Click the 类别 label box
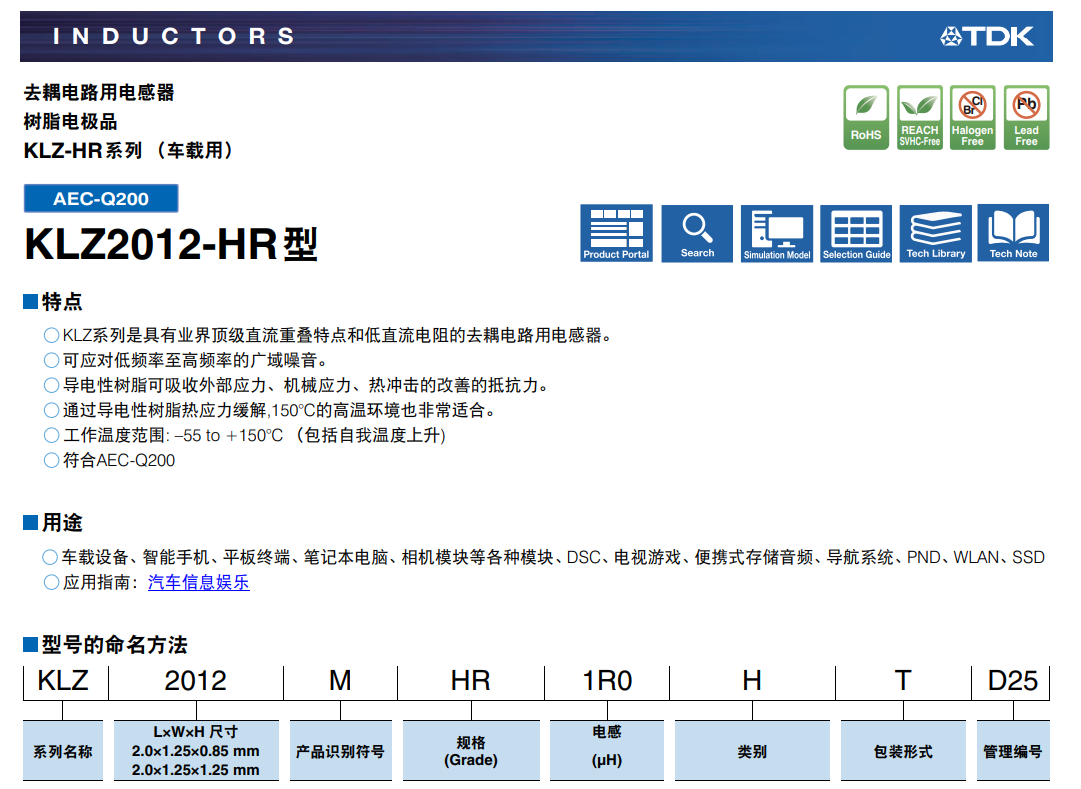Screen dimensions: 1081x789 (x=752, y=751)
